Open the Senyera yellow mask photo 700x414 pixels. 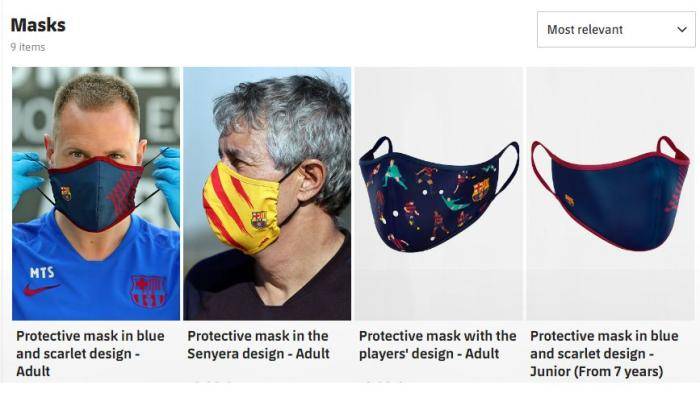[267, 193]
